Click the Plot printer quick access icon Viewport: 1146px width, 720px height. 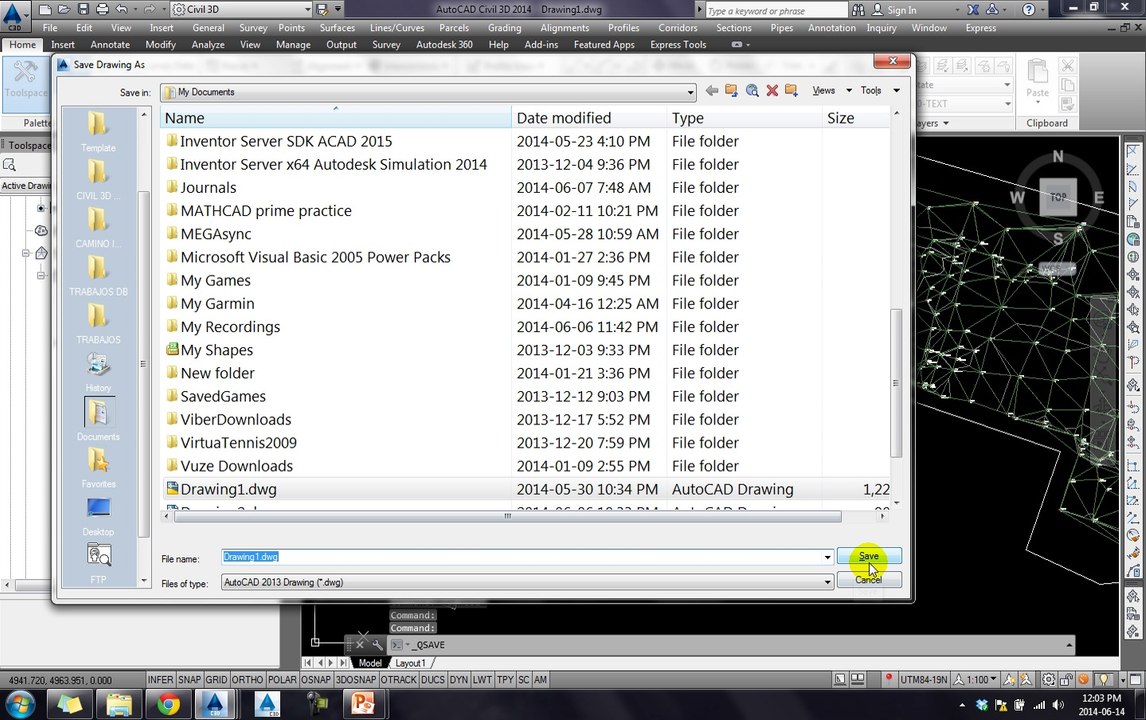tap(102, 10)
